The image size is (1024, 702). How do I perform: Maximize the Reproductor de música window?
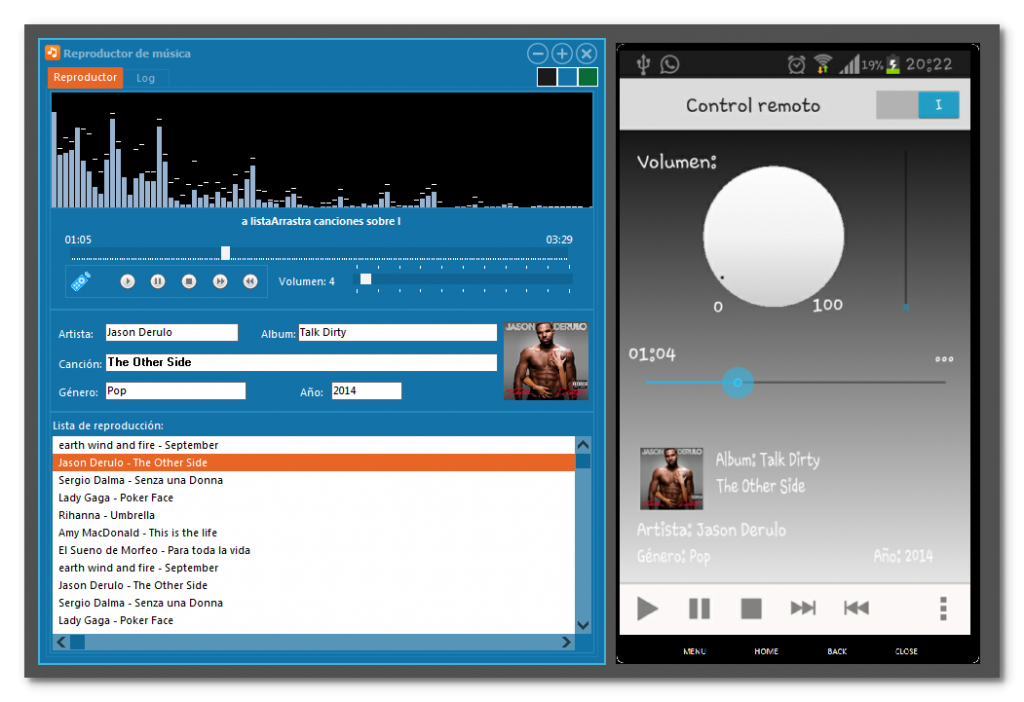[562, 54]
